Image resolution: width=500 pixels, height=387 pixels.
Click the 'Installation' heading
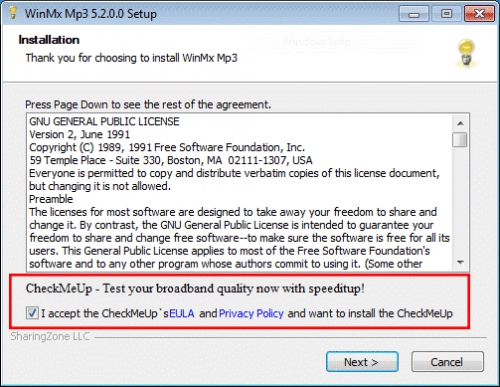[49, 40]
